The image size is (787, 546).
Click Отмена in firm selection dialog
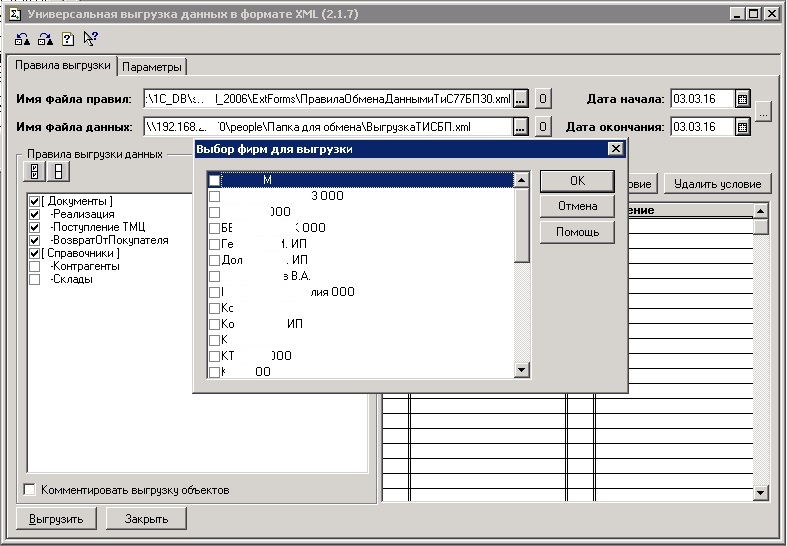[x=577, y=206]
